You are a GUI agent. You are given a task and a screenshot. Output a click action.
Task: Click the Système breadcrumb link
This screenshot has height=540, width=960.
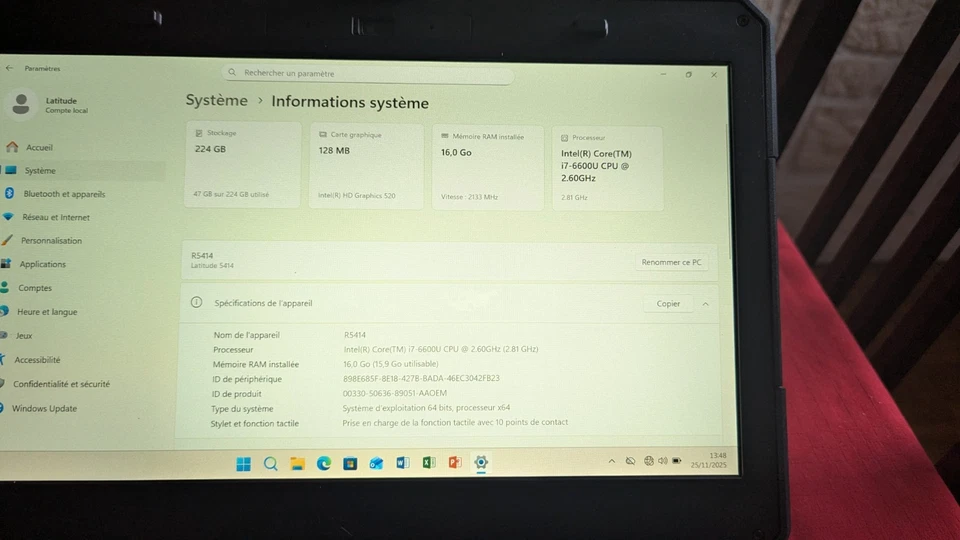pyautogui.click(x=217, y=100)
